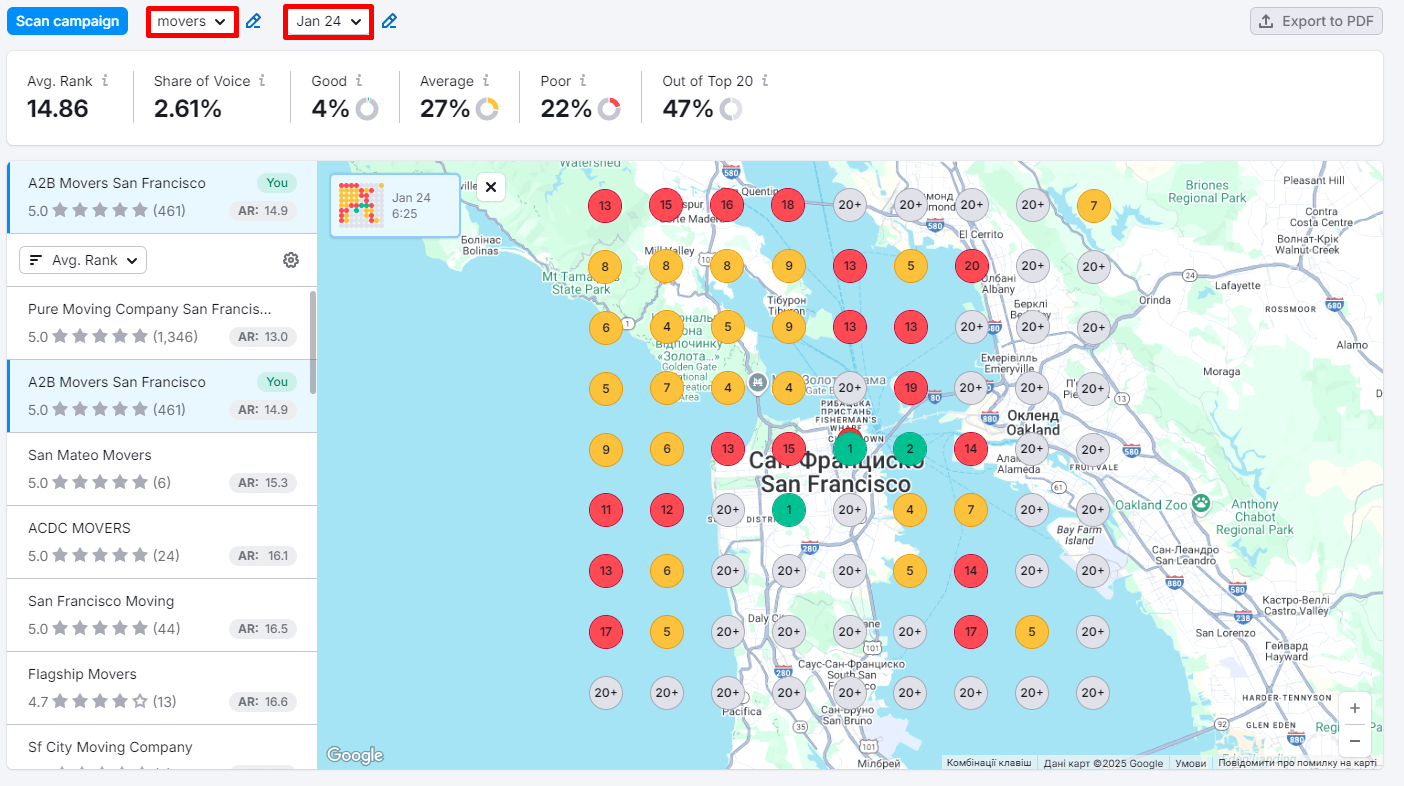Viewport: 1404px width, 786px height.
Task: Click the info icon beside Average
Action: pos(487,81)
